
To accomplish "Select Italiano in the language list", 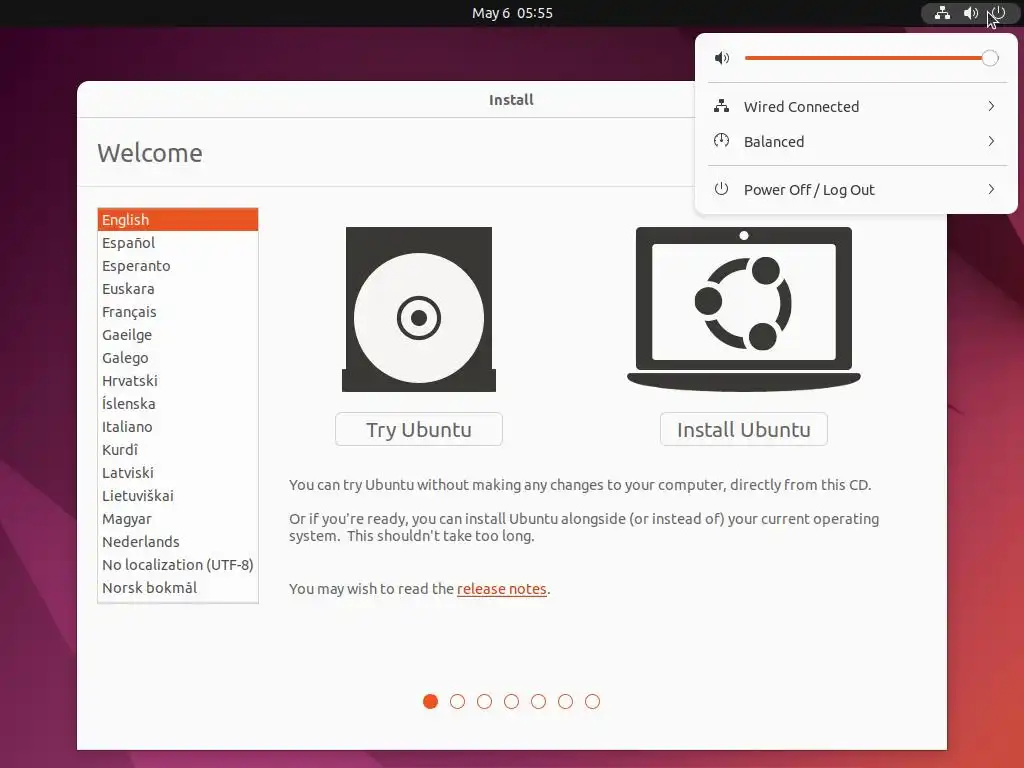I will point(178,426).
